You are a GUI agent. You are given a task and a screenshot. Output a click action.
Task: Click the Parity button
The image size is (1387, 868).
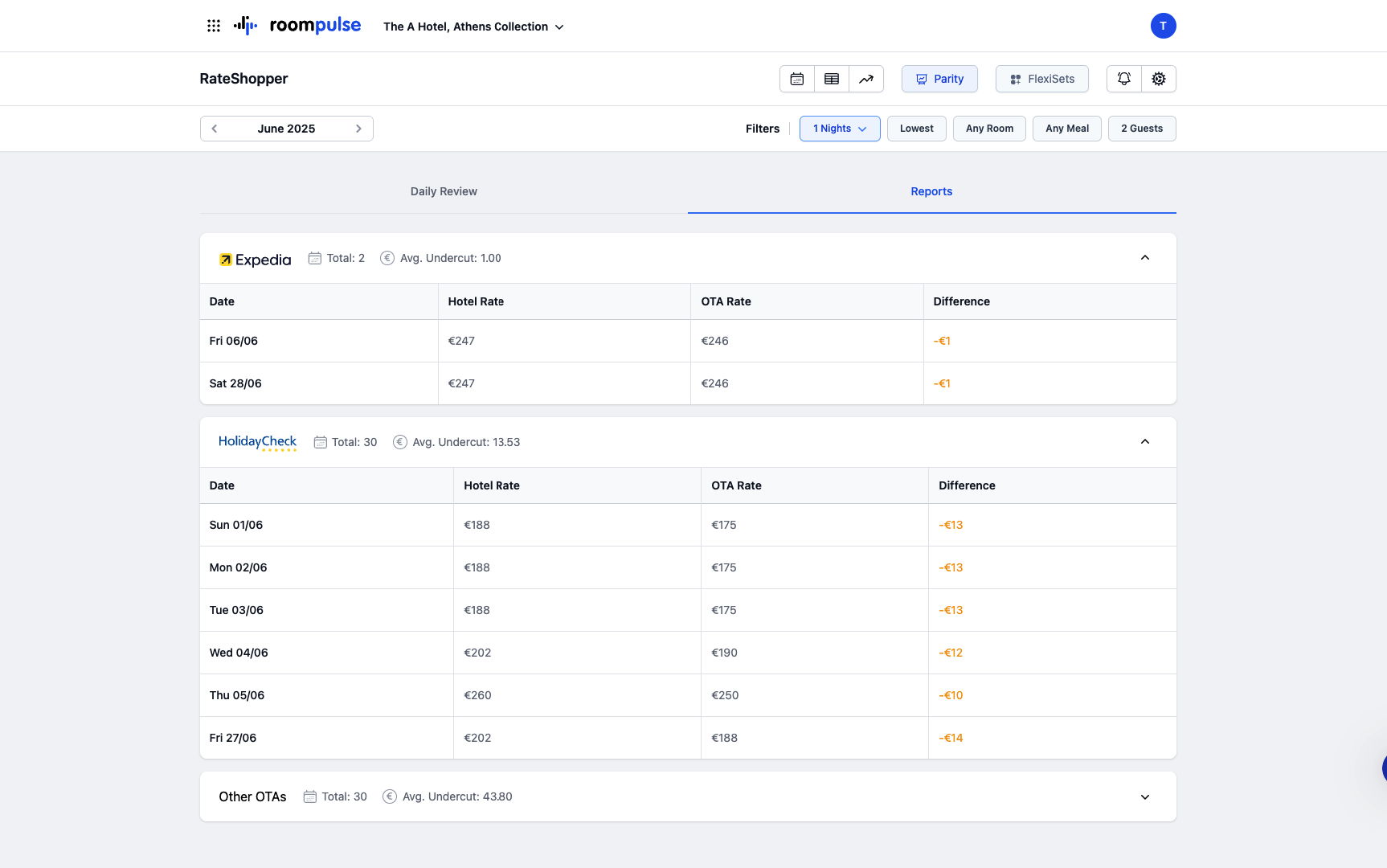[x=939, y=79]
